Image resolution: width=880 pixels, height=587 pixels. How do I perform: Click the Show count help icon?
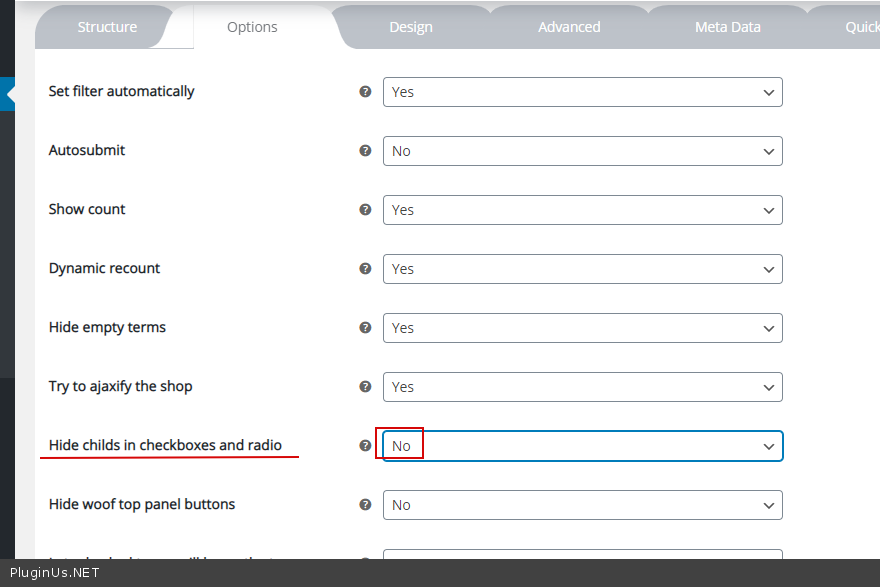tap(365, 209)
